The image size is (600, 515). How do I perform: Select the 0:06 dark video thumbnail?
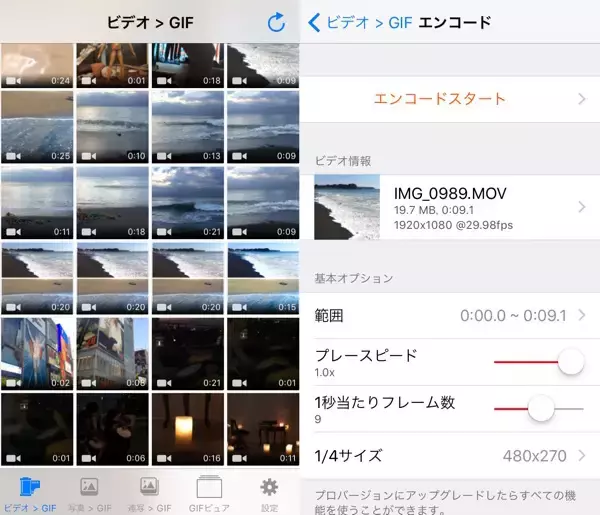coord(112,429)
